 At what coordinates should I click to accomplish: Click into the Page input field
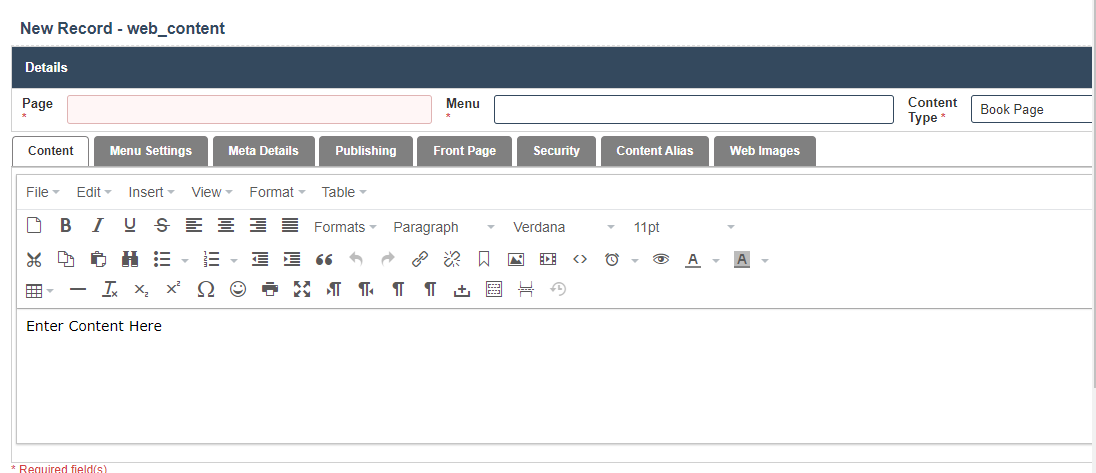point(249,109)
